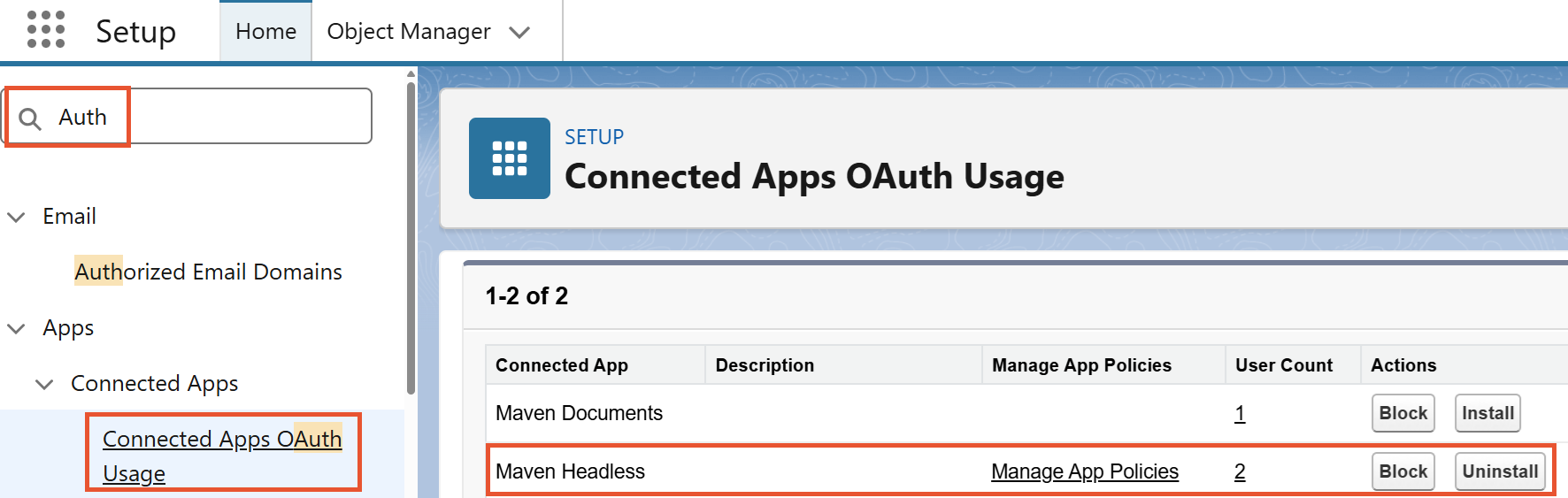Open Authorized Email Domains page
1568x498 pixels.
(208, 272)
